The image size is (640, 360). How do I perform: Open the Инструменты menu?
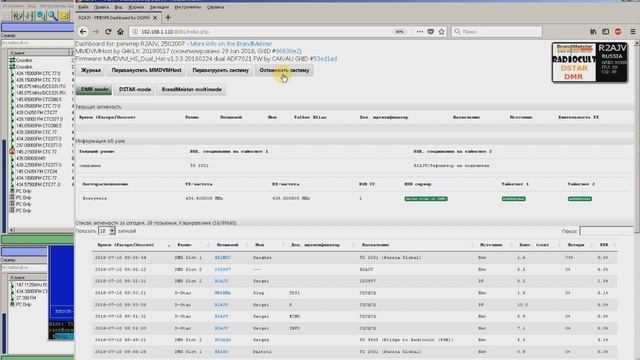point(188,7)
